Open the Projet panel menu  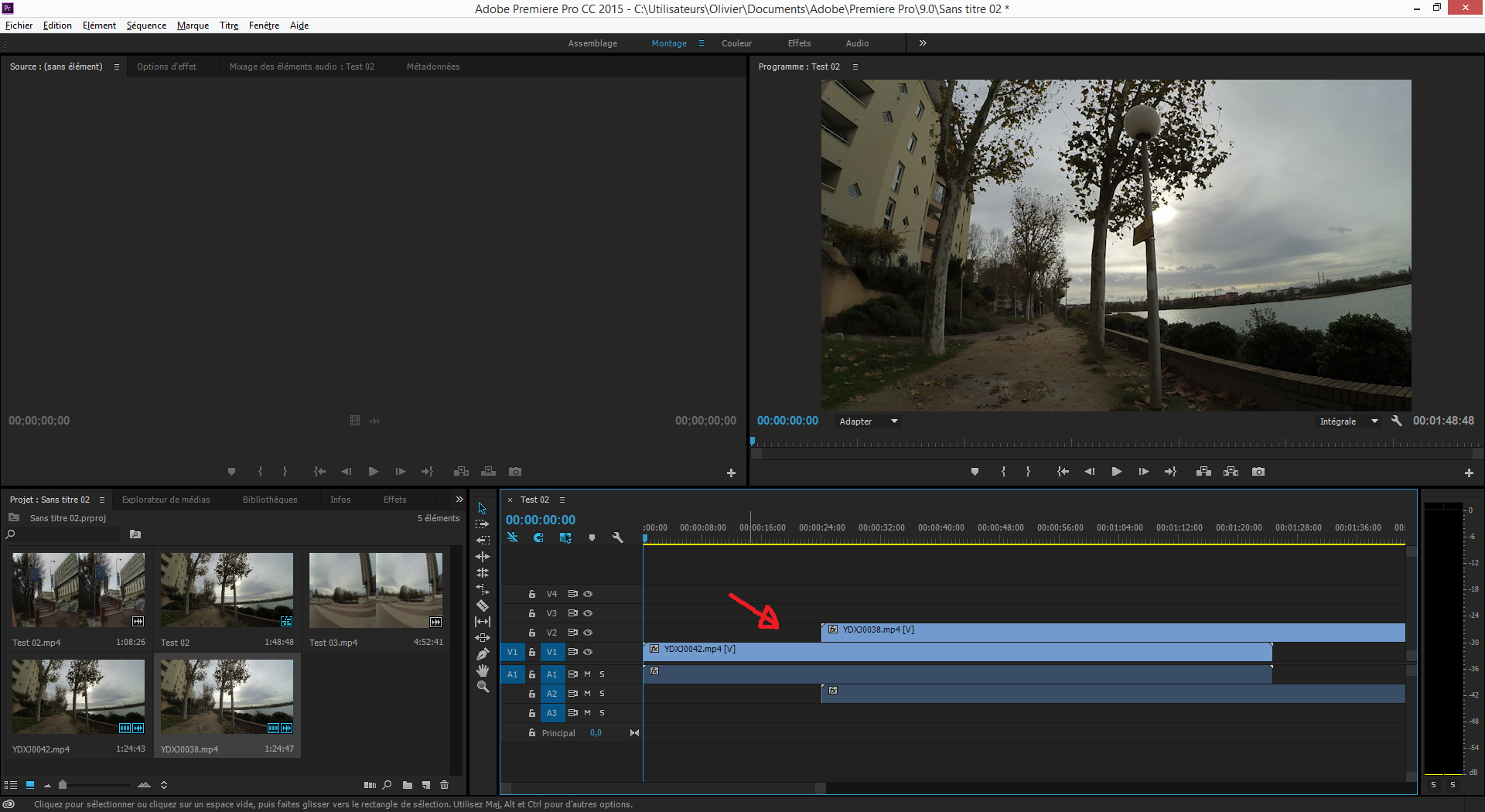102,500
